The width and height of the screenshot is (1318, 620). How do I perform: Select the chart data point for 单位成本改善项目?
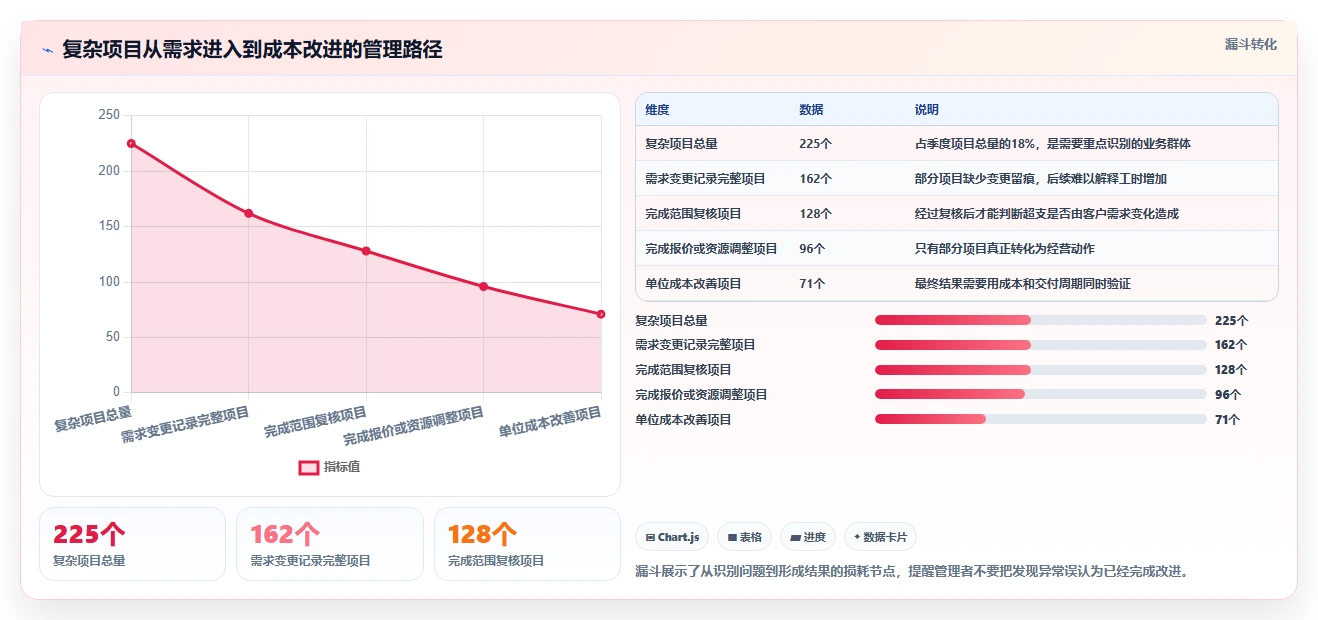[601, 314]
